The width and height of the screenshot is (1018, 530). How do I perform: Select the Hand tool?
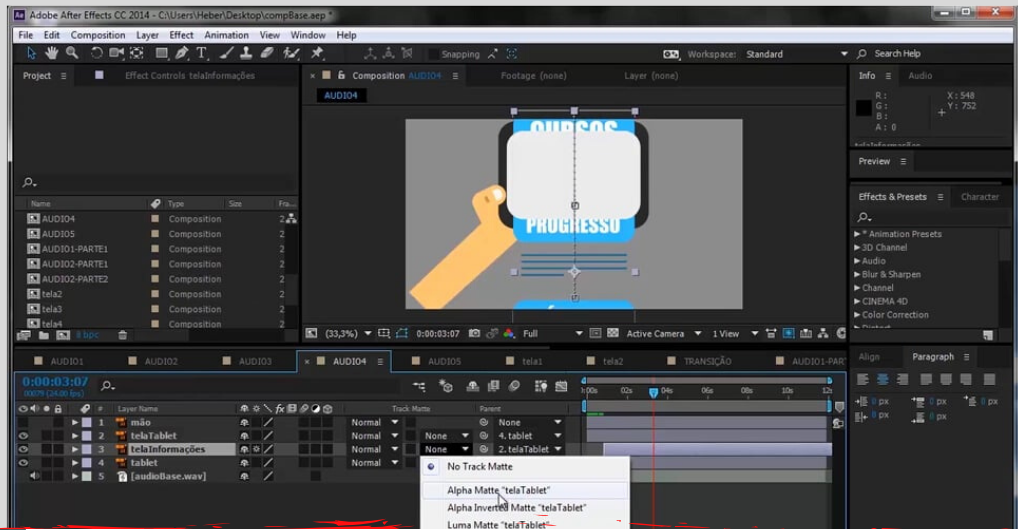pyautogui.click(x=51, y=53)
